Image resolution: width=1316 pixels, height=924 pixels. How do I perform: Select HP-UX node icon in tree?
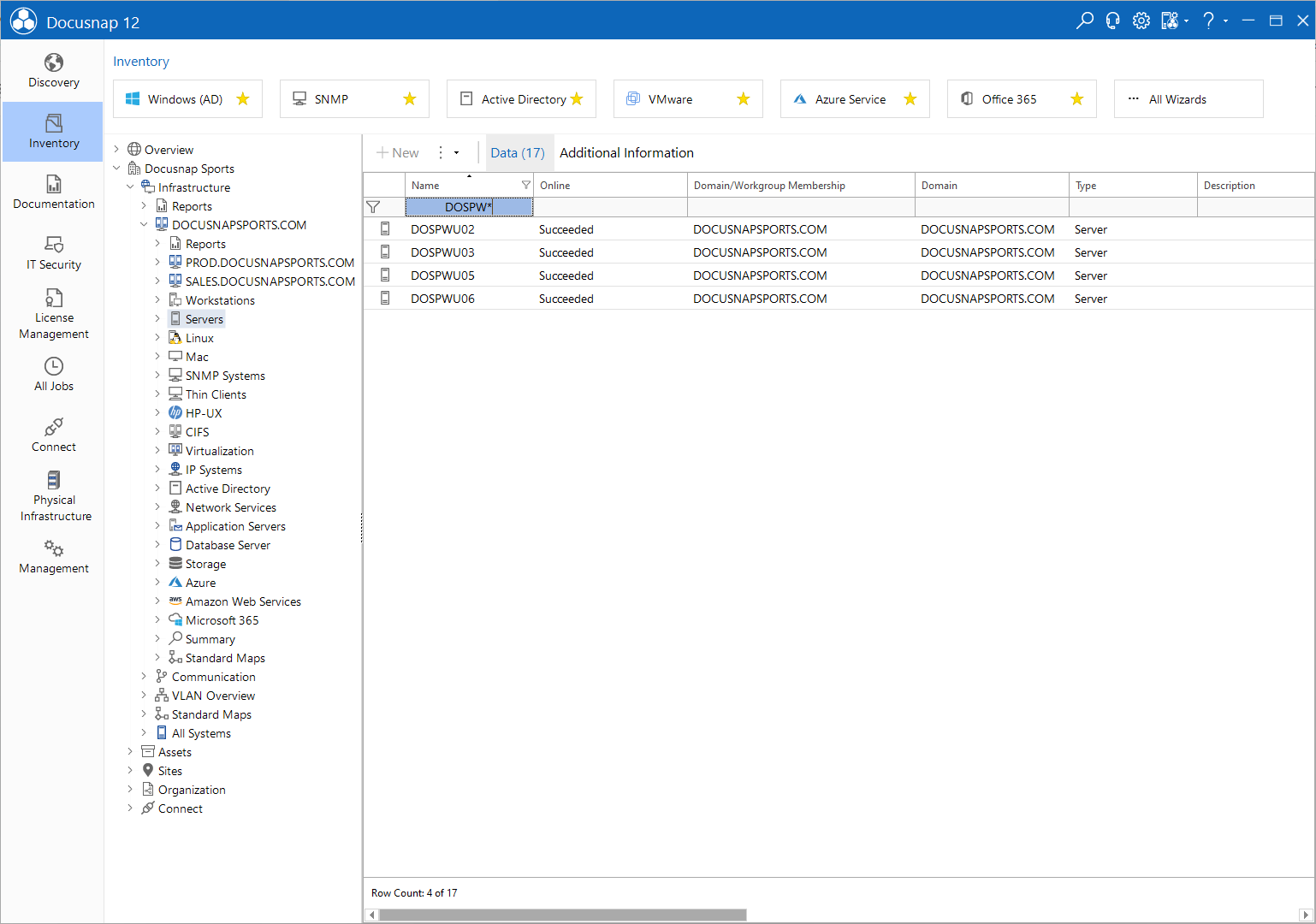(x=175, y=412)
